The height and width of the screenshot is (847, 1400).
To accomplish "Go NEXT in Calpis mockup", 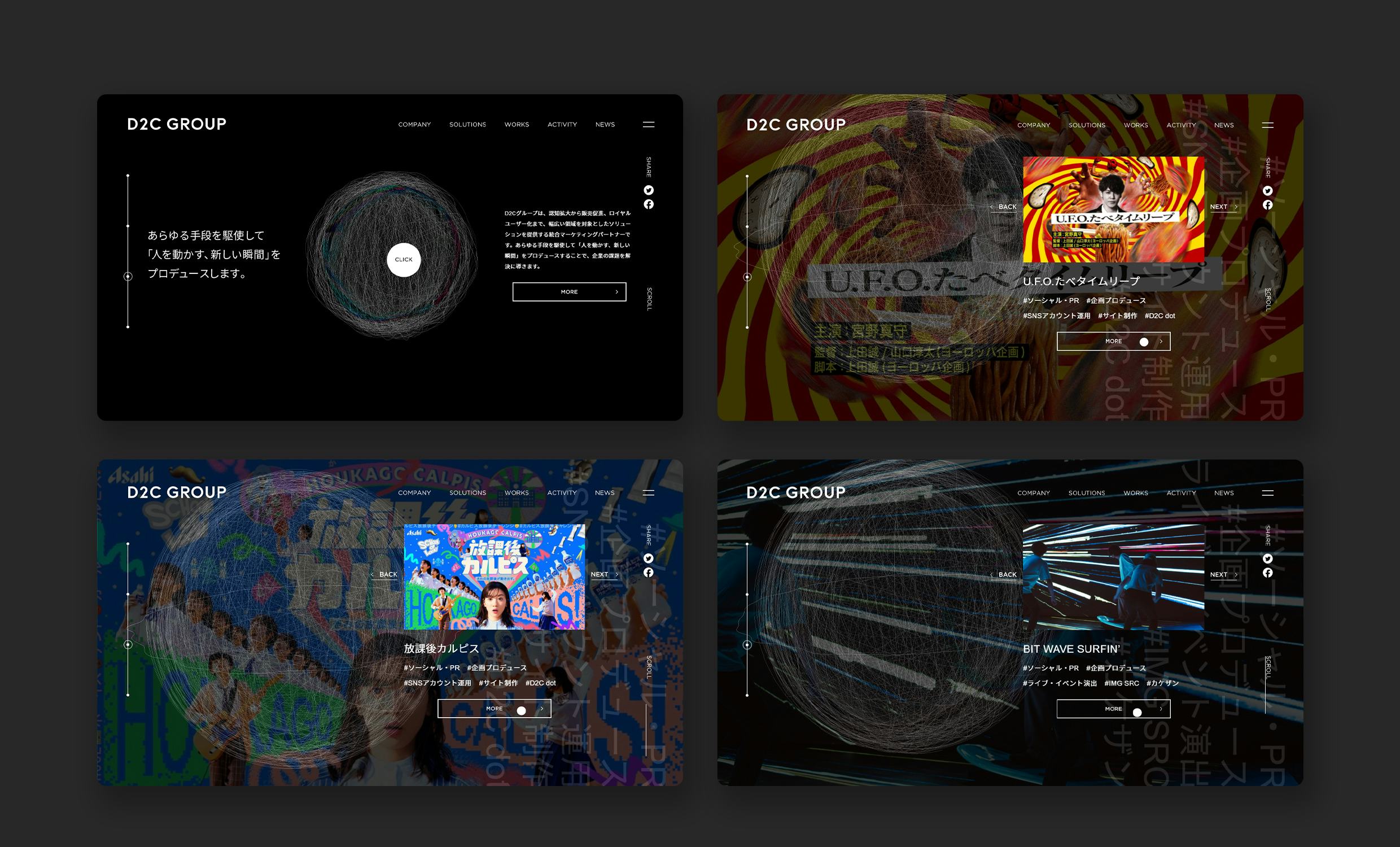I will pyautogui.click(x=604, y=575).
